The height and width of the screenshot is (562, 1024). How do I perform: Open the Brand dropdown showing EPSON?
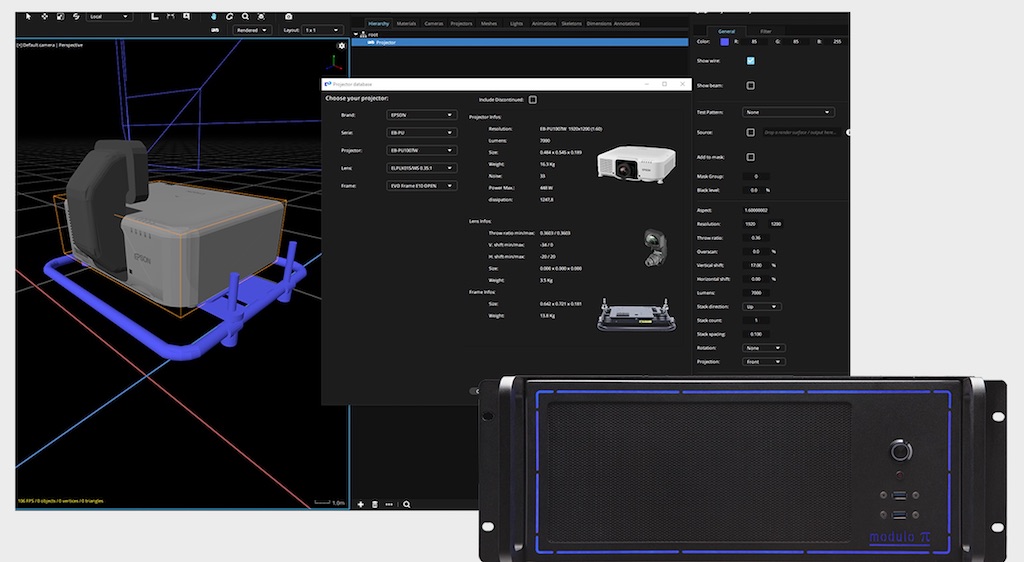pyautogui.click(x=422, y=115)
